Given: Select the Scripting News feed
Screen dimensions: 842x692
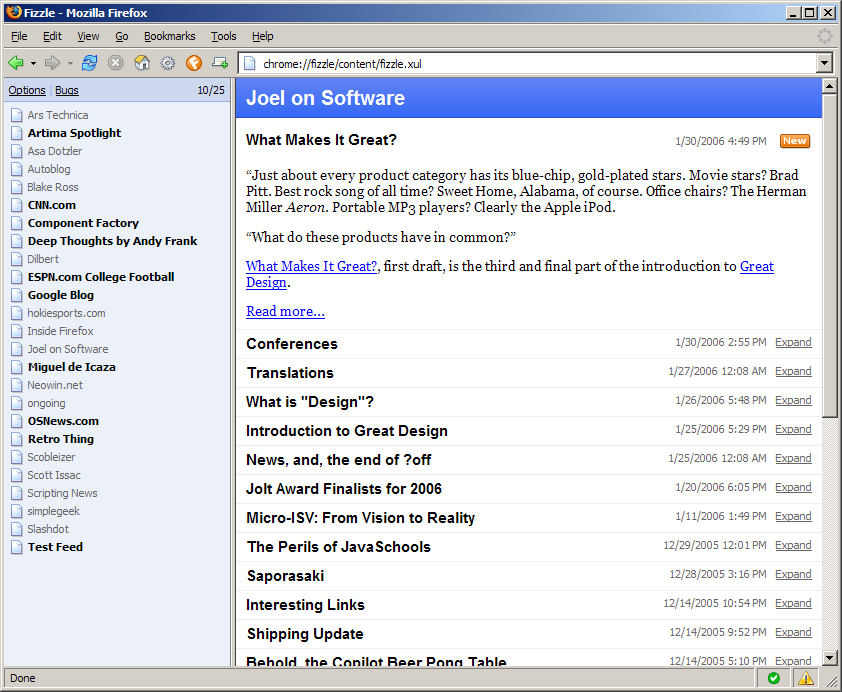Looking at the screenshot, I should (x=62, y=493).
